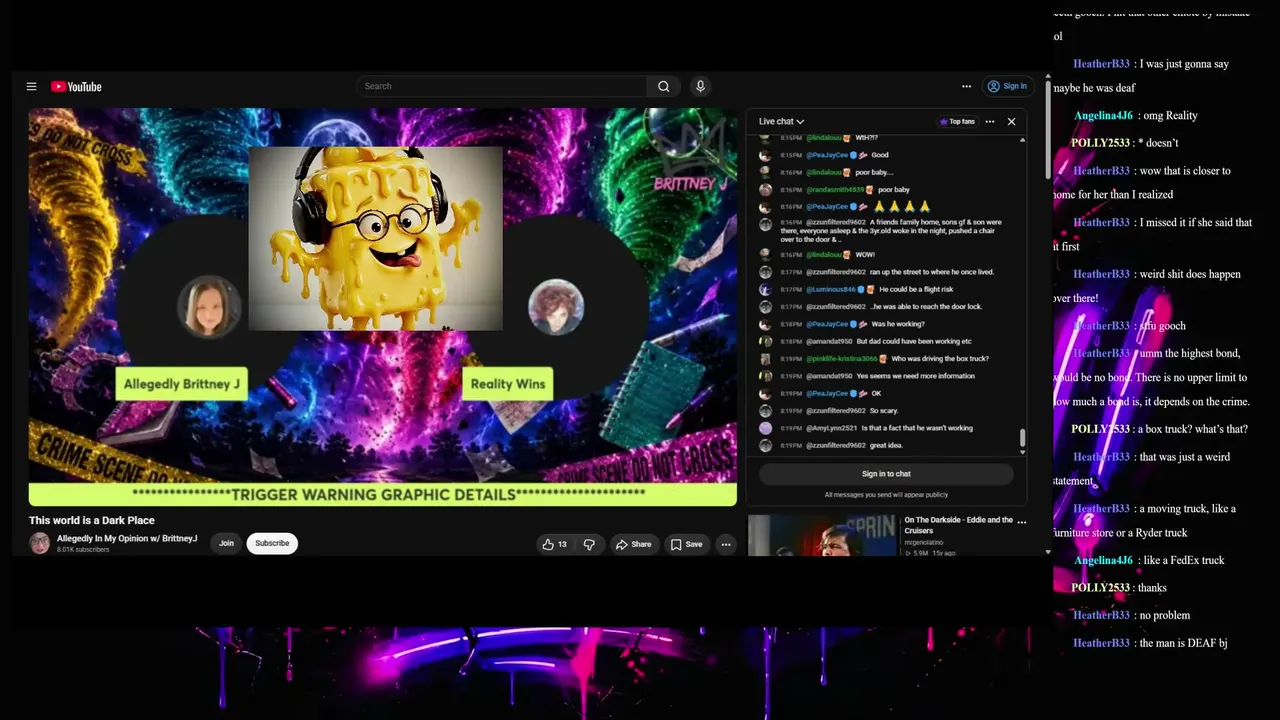The width and height of the screenshot is (1280, 720).
Task: Open the Top fans leaderboard
Action: pyautogui.click(x=957, y=122)
